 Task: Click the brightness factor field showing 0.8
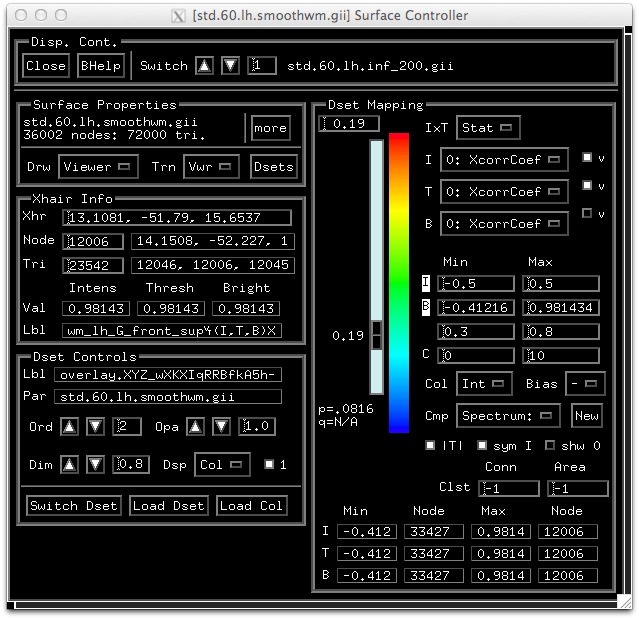pyautogui.click(x=561, y=331)
